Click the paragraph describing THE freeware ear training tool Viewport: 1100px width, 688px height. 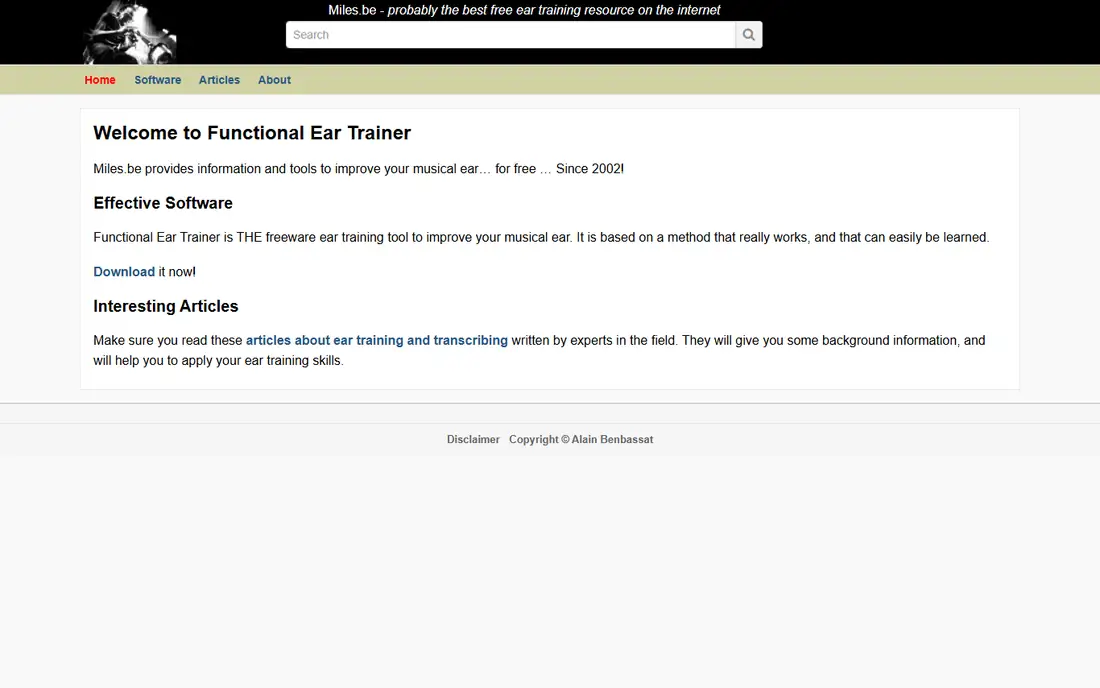541,237
